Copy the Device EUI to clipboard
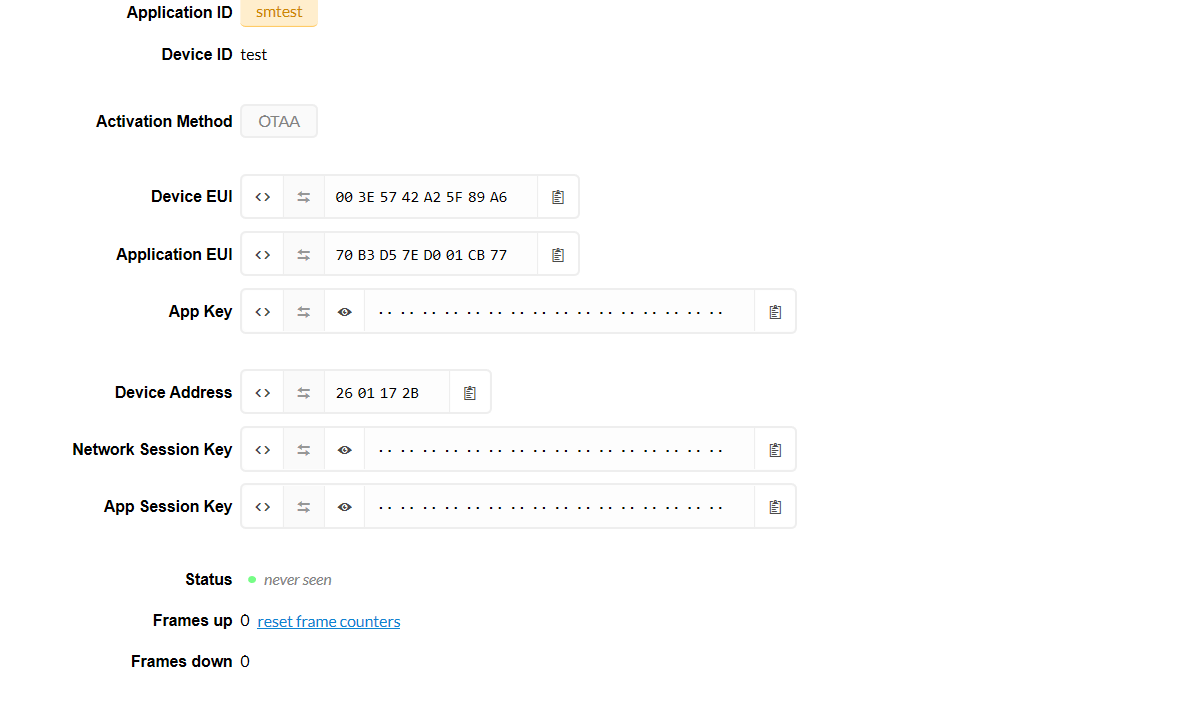Screen dimensions: 1178x713 (x=558, y=197)
